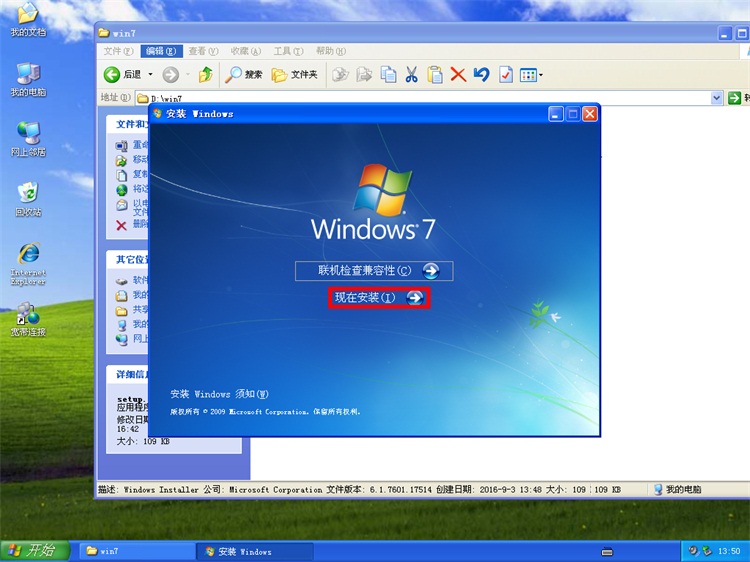The height and width of the screenshot is (562, 750).
Task: Open the Forward button history dropdown
Action: click(188, 75)
